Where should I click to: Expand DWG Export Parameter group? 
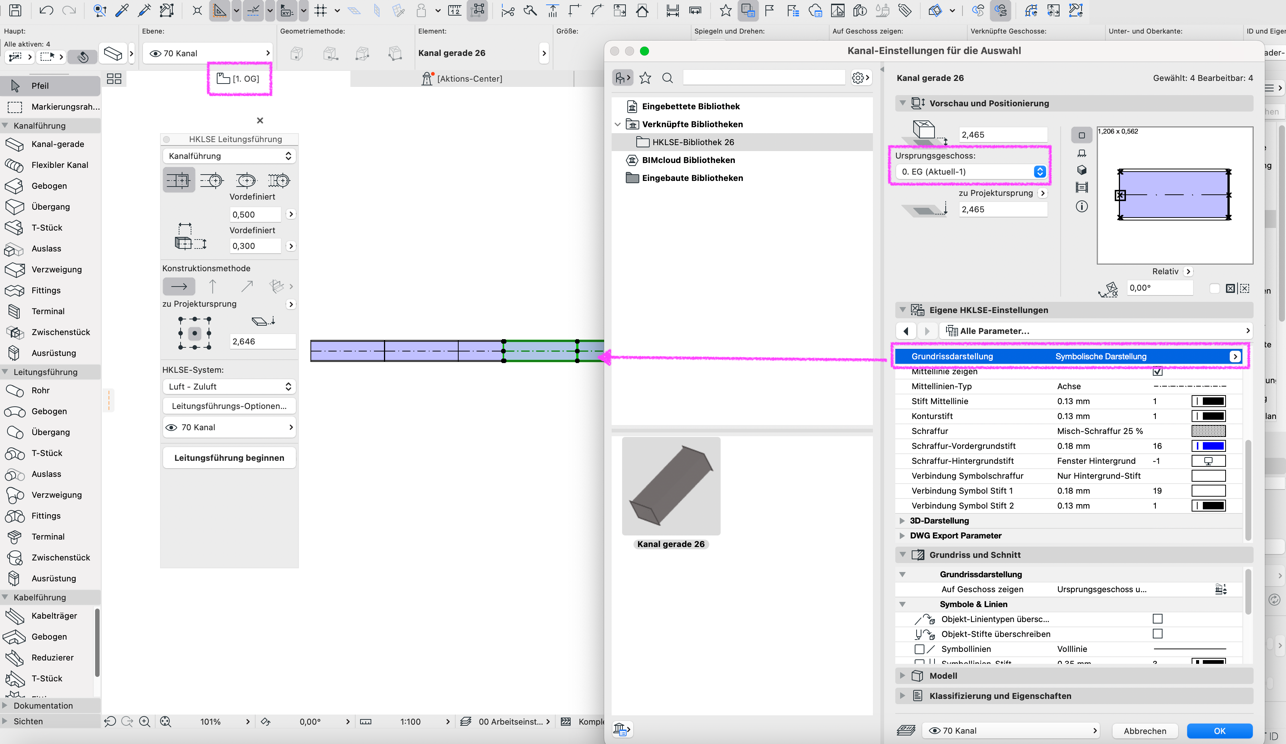(902, 536)
